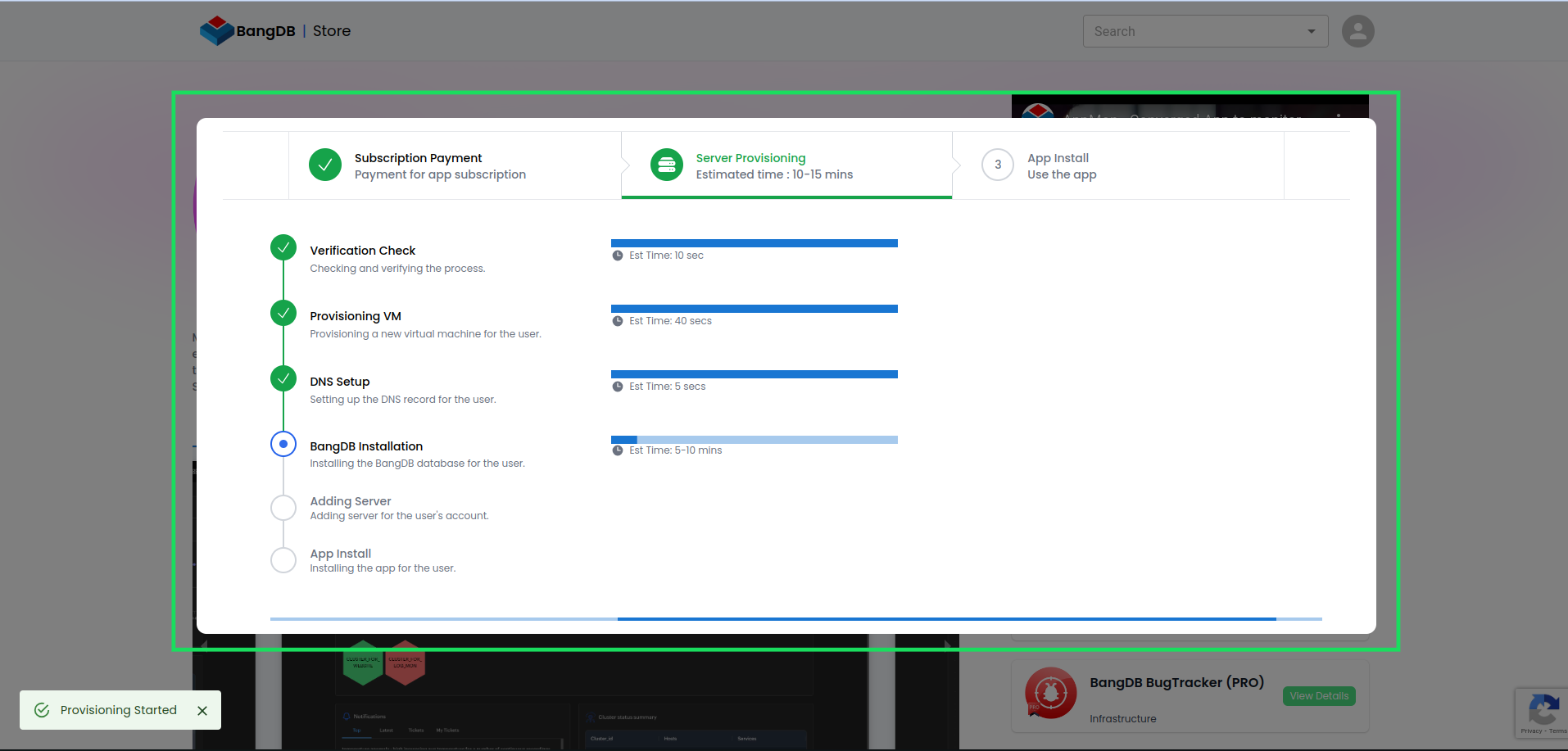Open the BangDB BugTracker (PRO) title link

(1176, 682)
